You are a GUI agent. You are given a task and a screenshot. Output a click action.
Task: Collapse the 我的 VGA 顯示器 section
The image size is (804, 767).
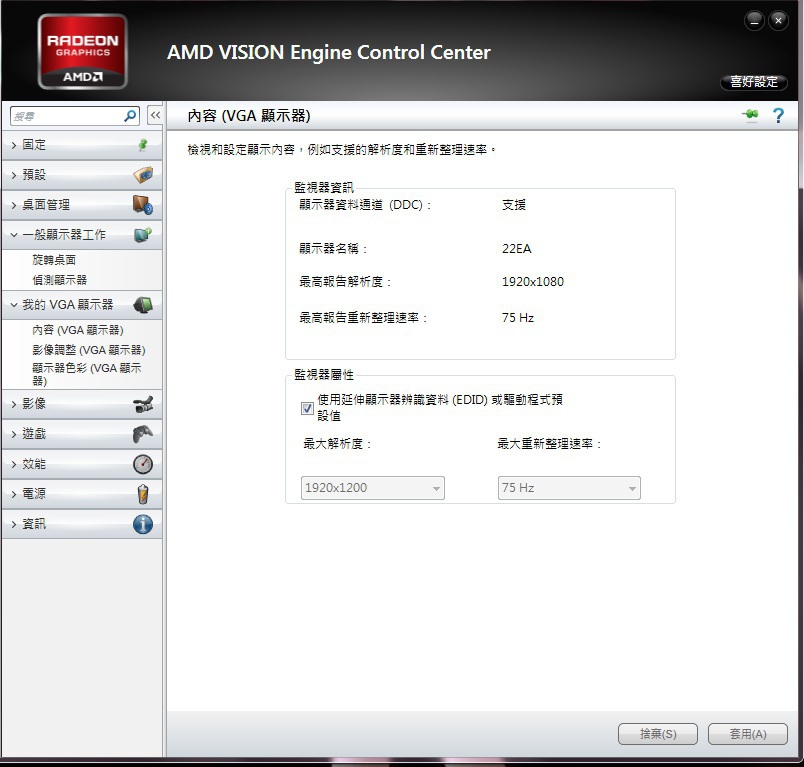82,305
